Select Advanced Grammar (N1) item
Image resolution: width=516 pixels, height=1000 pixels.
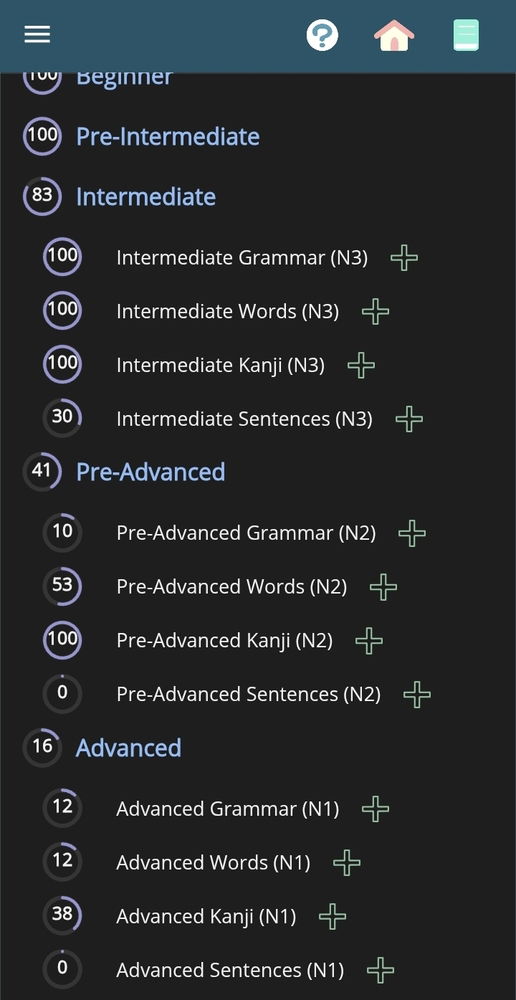tap(228, 809)
